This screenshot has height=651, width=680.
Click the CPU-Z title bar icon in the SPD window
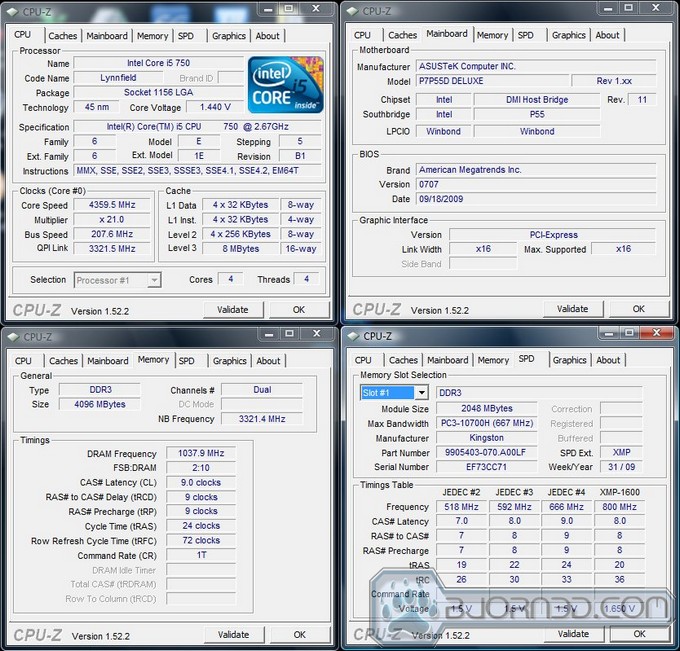(353, 336)
